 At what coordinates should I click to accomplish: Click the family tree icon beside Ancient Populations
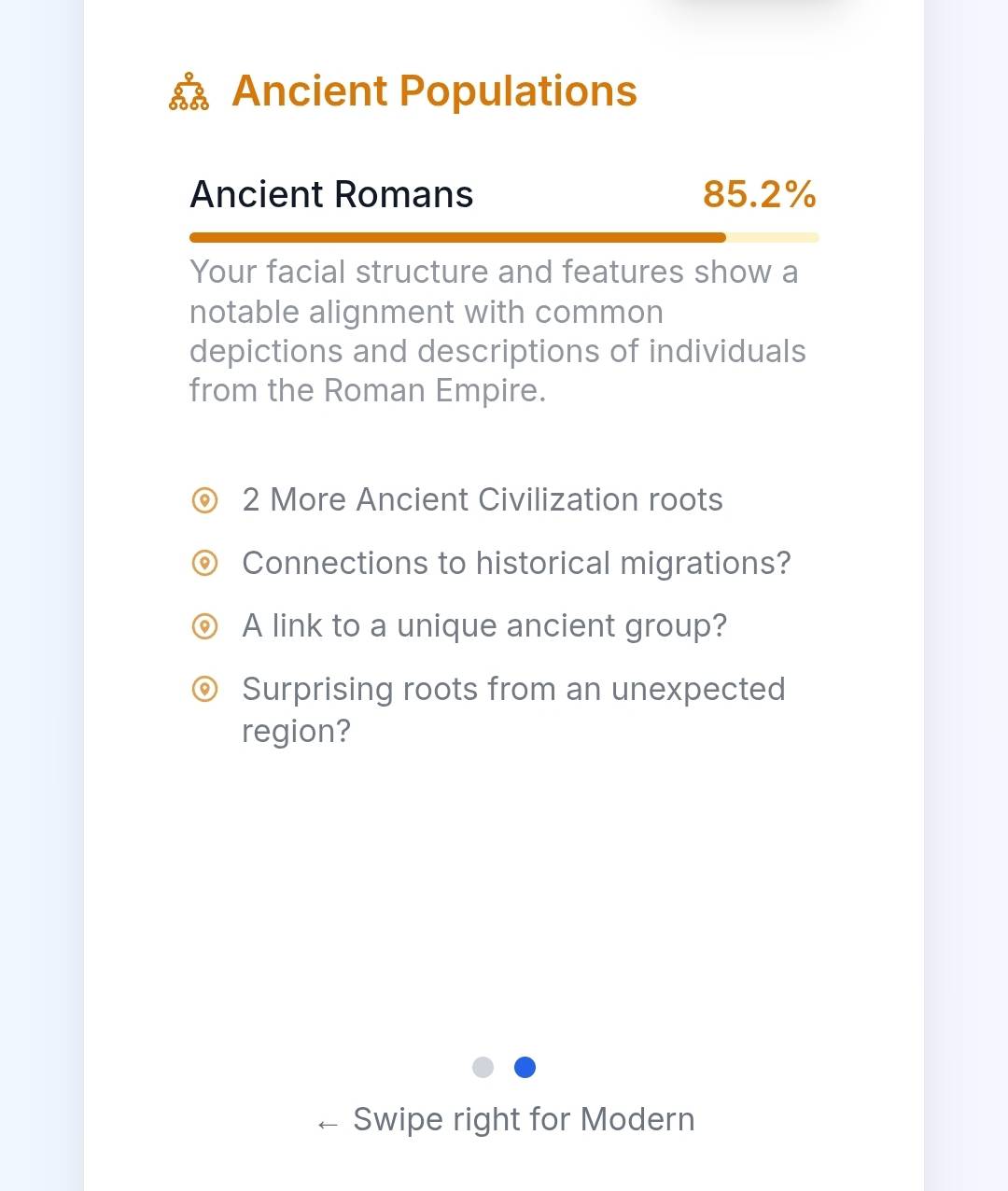tap(189, 91)
